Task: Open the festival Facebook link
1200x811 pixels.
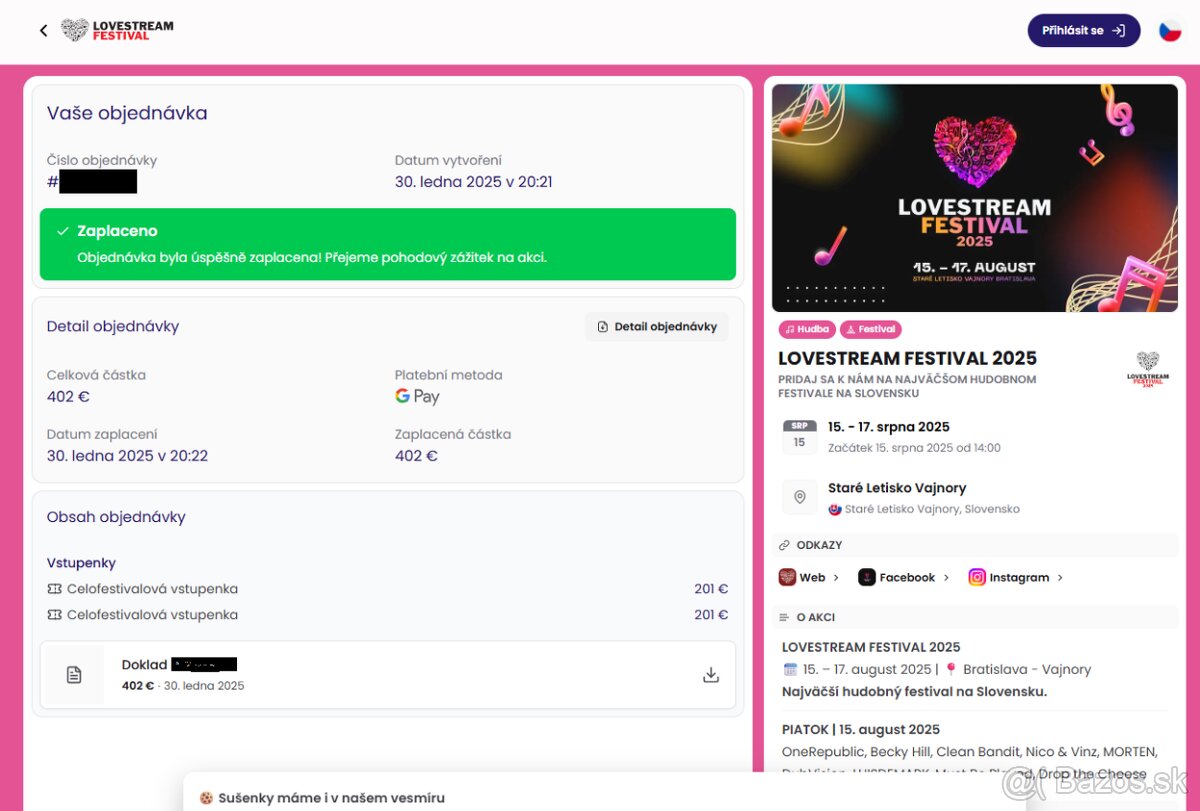Action: (904, 577)
